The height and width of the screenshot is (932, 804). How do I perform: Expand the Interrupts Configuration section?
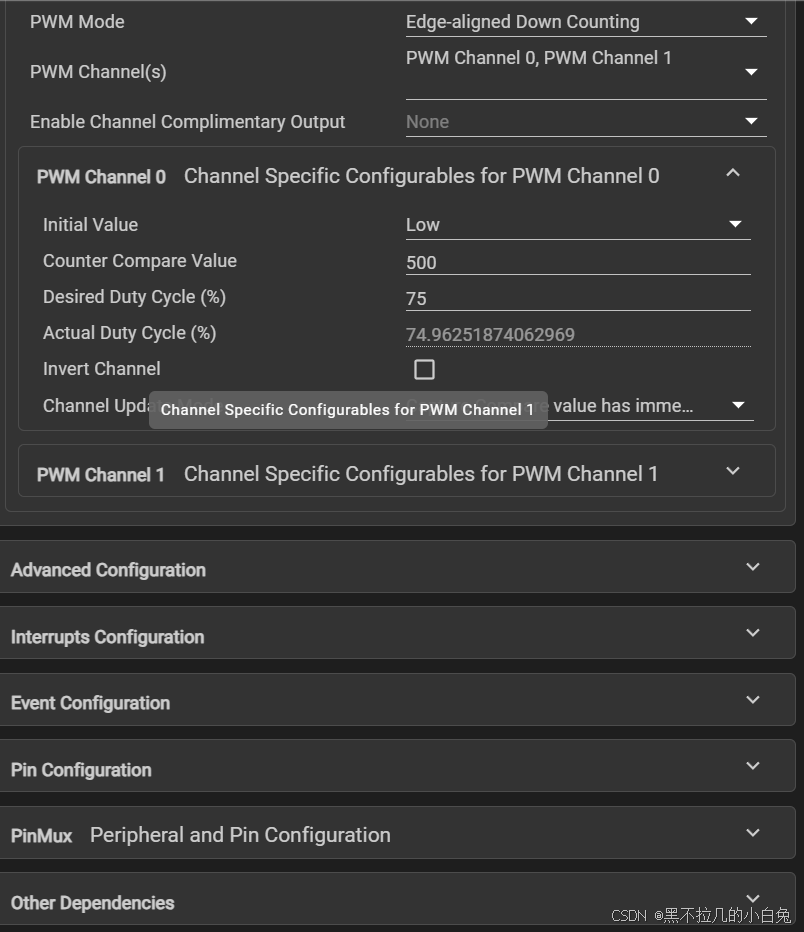click(x=752, y=632)
